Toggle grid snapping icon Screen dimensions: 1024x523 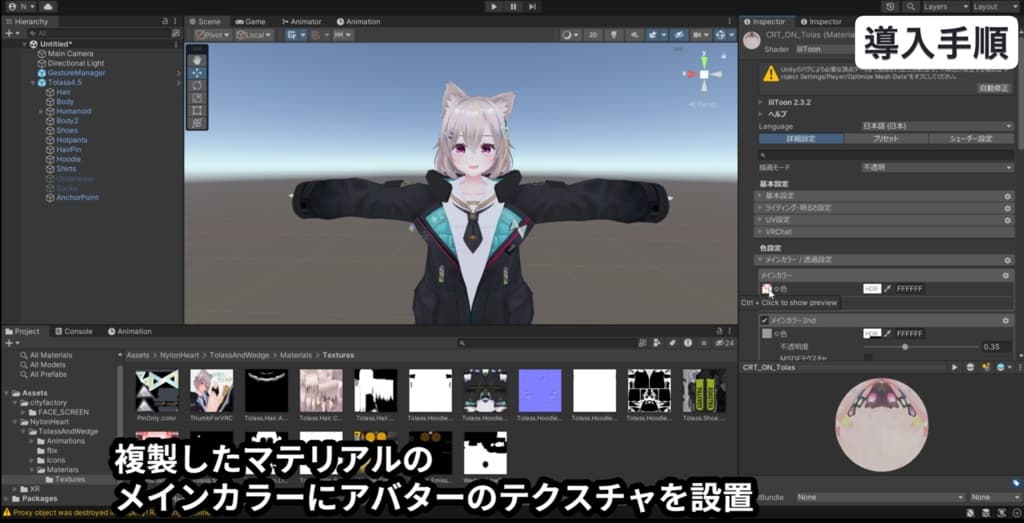tap(293, 35)
